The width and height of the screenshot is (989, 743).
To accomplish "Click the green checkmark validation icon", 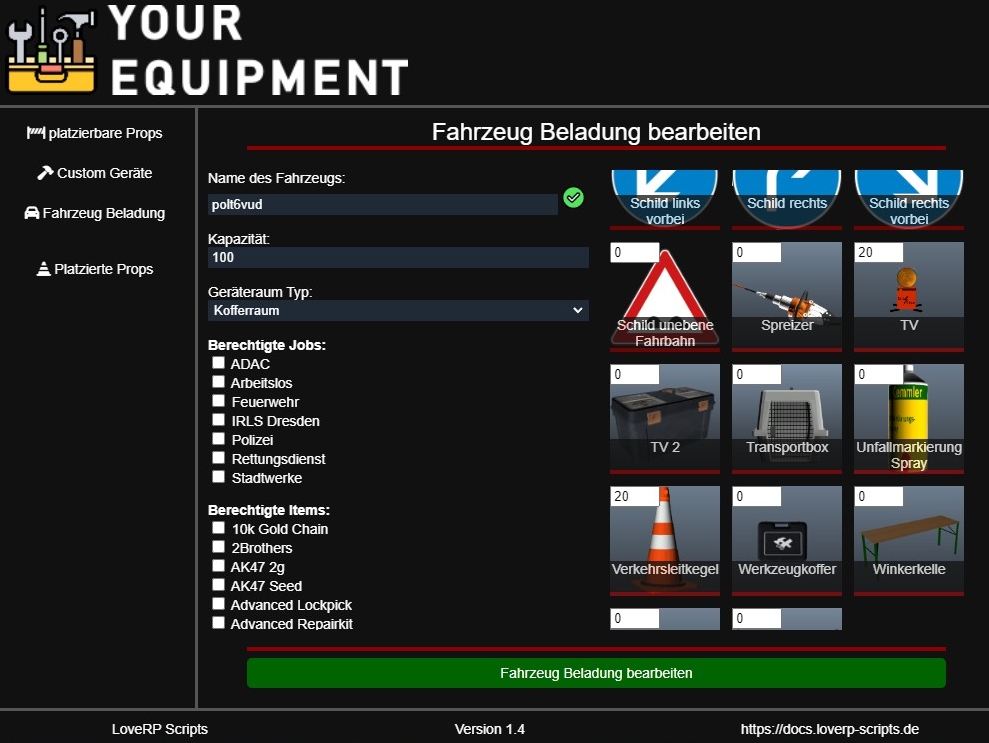I will [x=573, y=197].
